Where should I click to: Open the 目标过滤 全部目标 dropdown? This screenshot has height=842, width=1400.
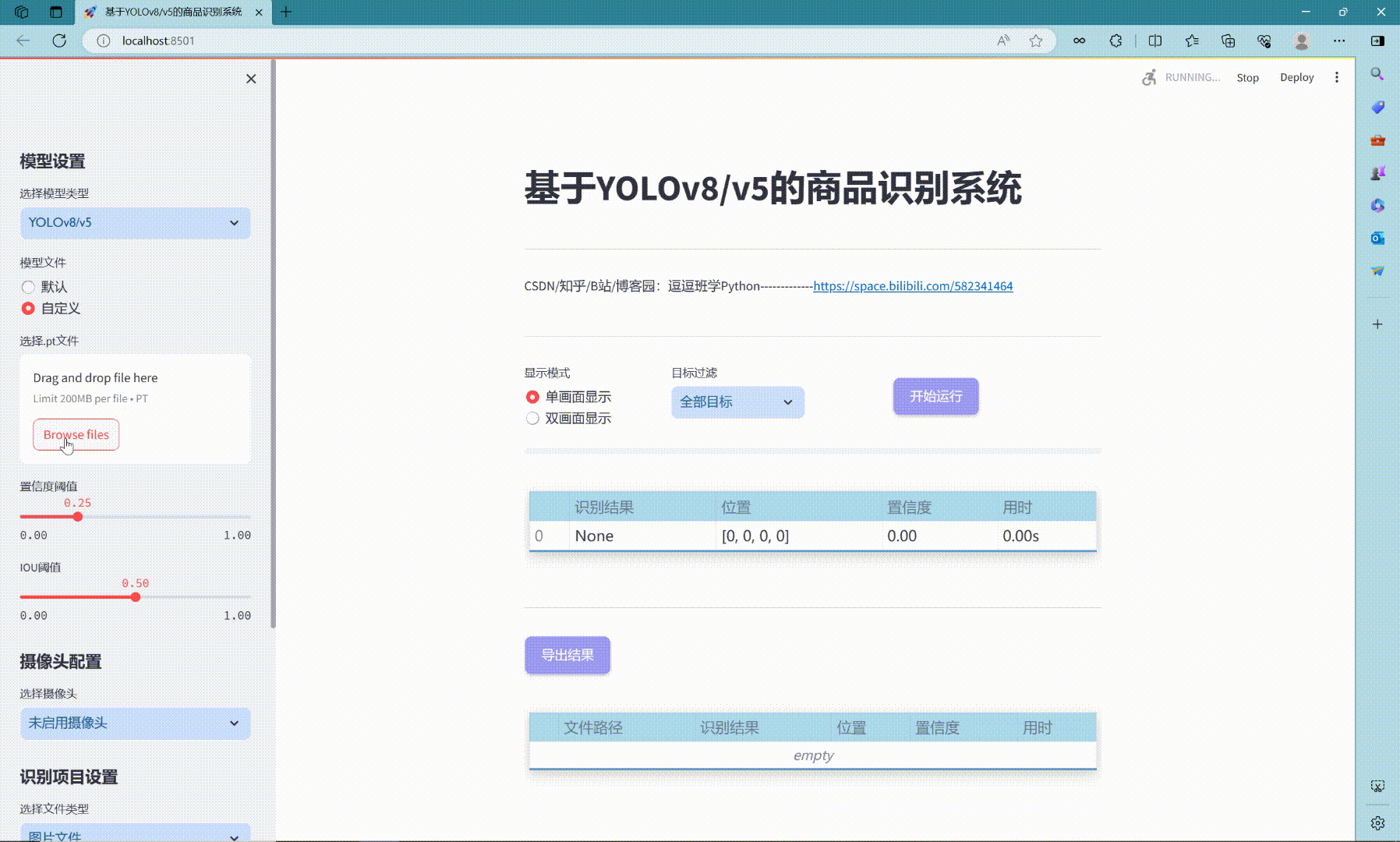point(737,402)
